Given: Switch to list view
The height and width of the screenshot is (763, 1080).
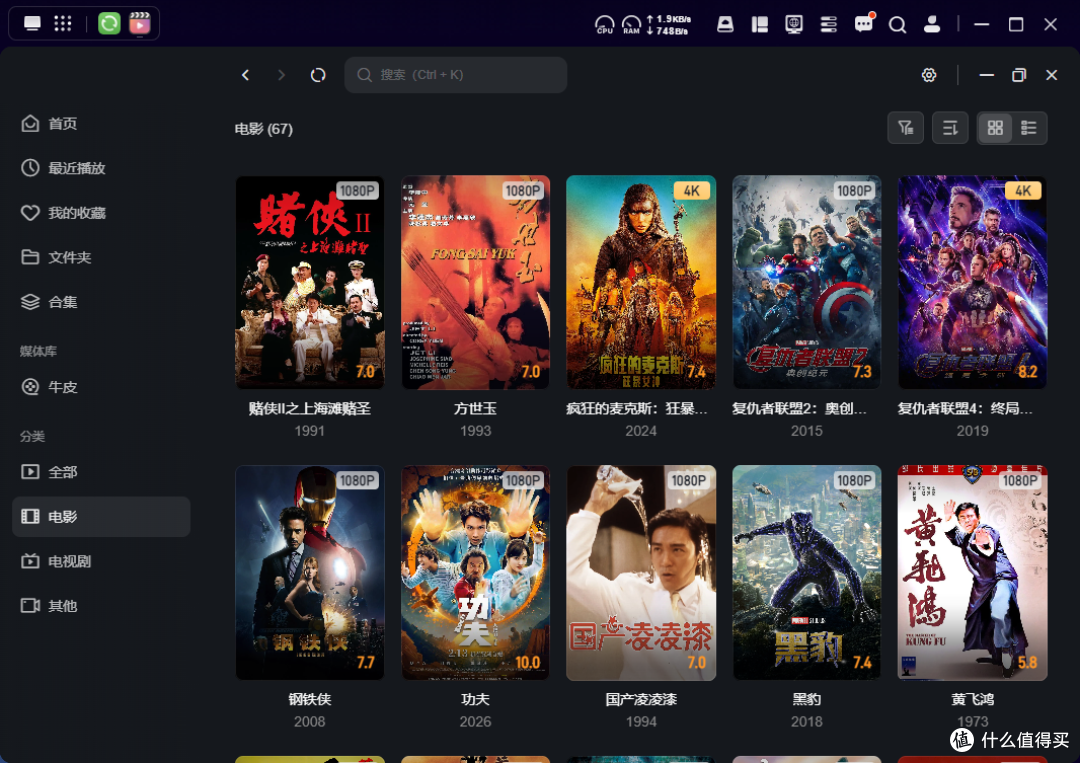Looking at the screenshot, I should pyautogui.click(x=1029, y=128).
